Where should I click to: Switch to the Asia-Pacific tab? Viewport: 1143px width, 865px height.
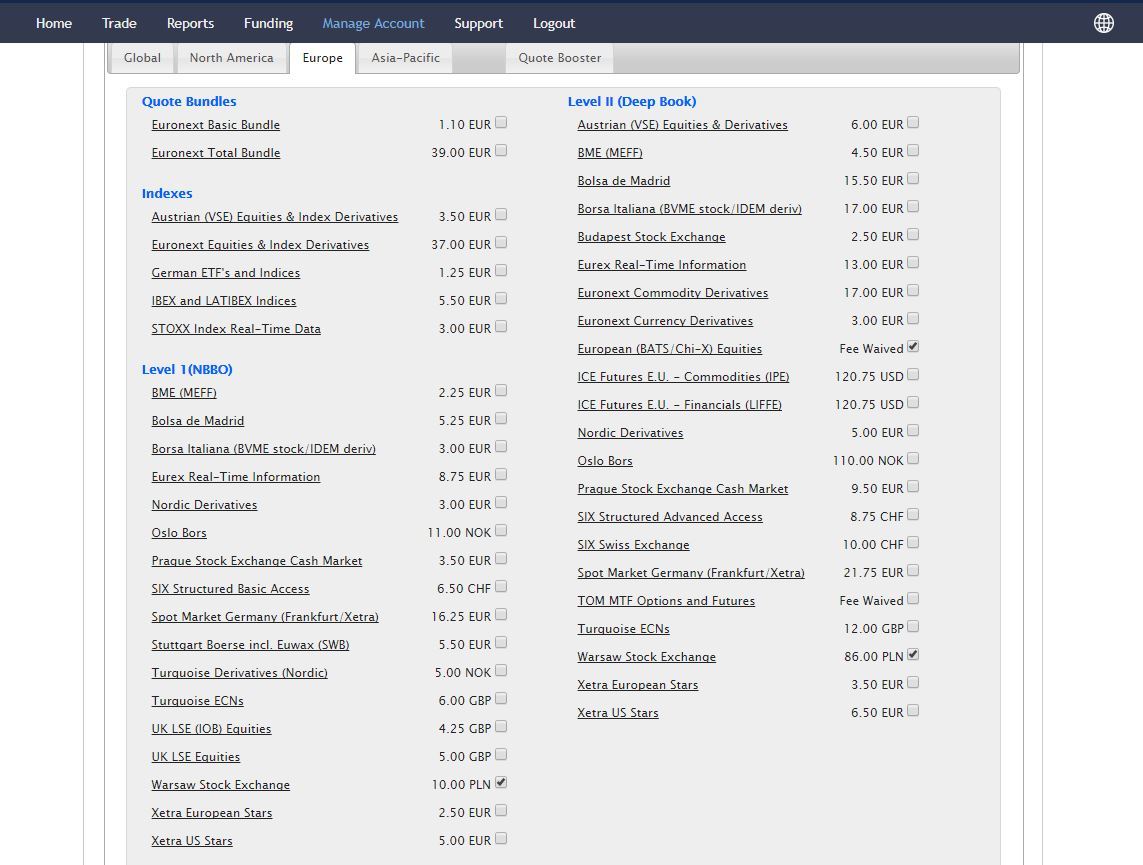[x=405, y=58]
